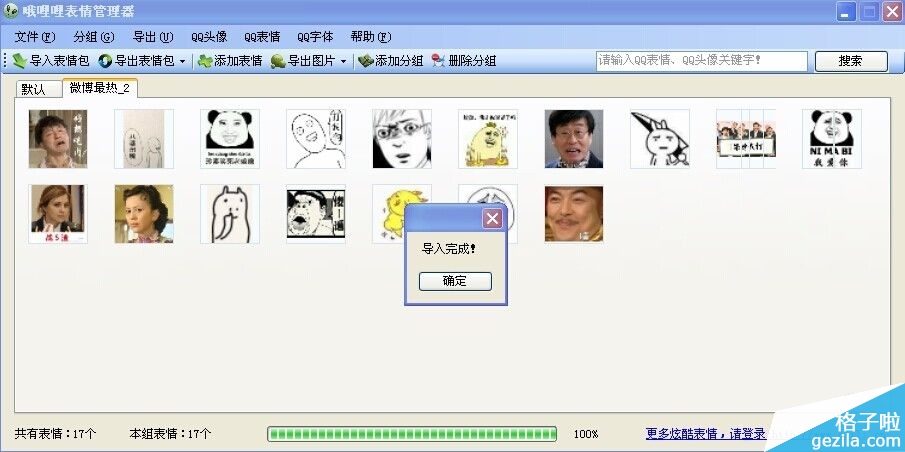Image resolution: width=905 pixels, height=452 pixels.
Task: Expand the 导出图片 dropdown arrow
Action: (x=343, y=61)
